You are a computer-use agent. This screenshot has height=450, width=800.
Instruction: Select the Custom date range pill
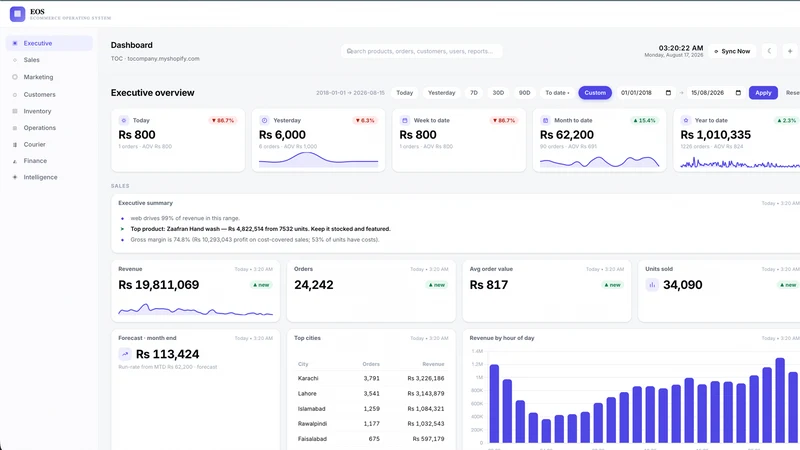[x=595, y=93]
